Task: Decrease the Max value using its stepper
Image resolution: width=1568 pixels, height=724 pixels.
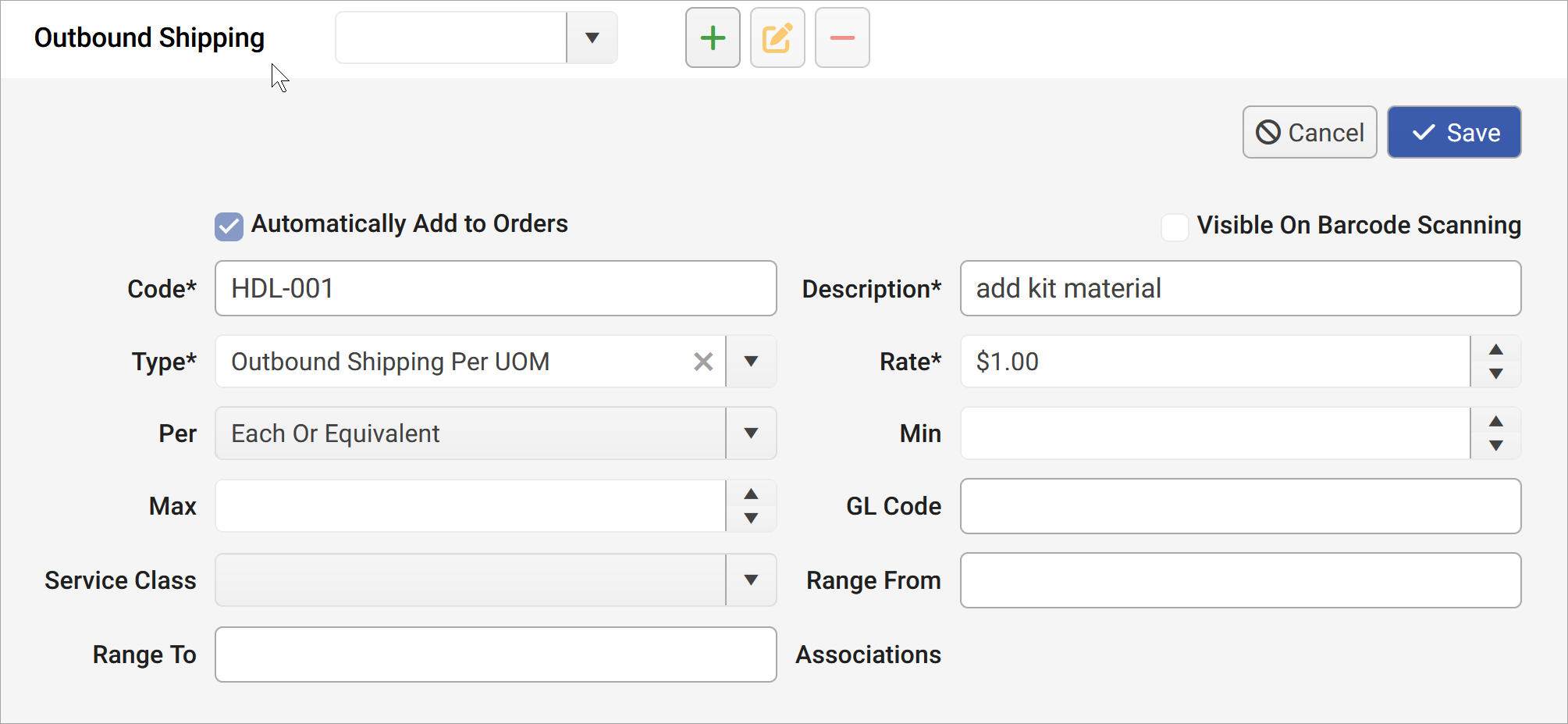Action: (x=750, y=517)
